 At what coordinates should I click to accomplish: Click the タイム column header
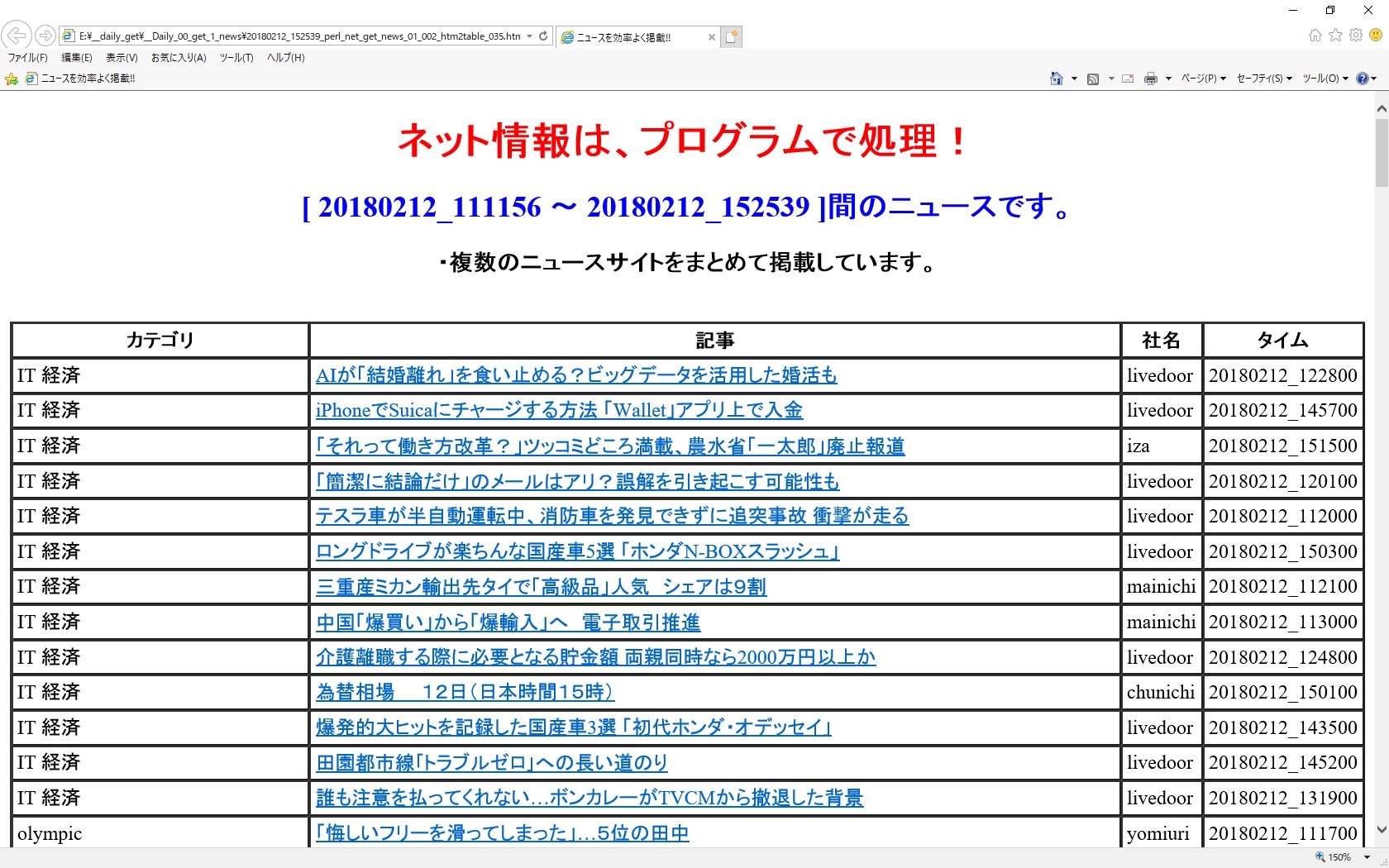[x=1283, y=340]
